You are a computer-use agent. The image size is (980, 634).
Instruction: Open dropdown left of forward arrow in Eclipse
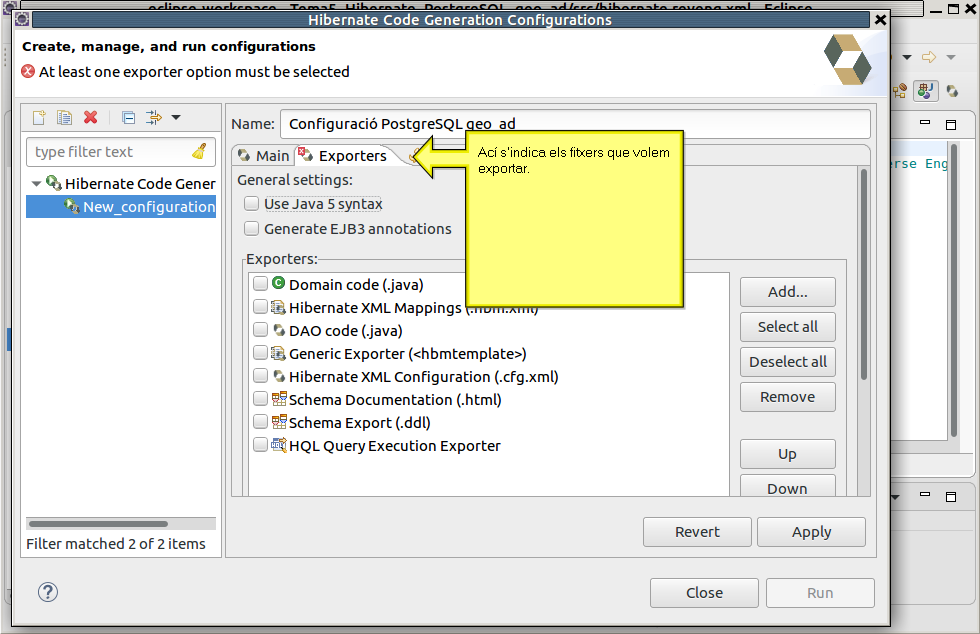pyautogui.click(x=907, y=57)
